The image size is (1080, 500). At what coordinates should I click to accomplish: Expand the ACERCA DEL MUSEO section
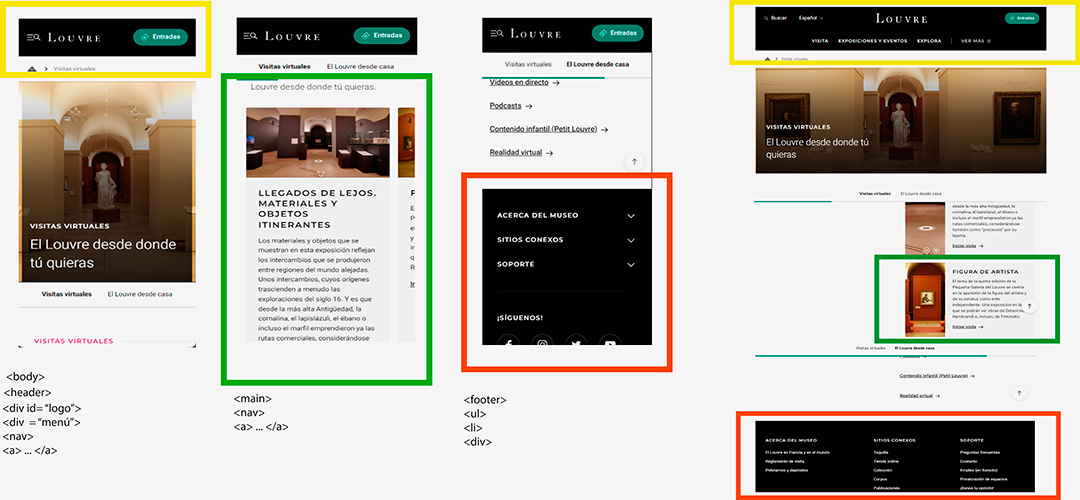[631, 216]
